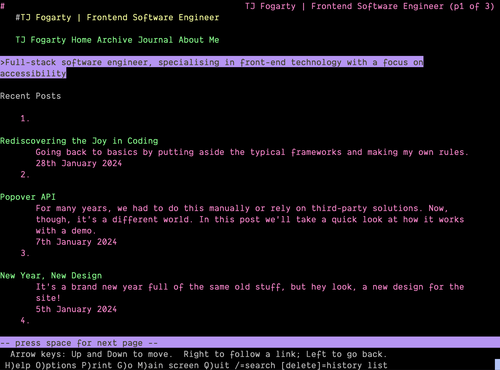Click the [delete]=history list command

point(334,365)
